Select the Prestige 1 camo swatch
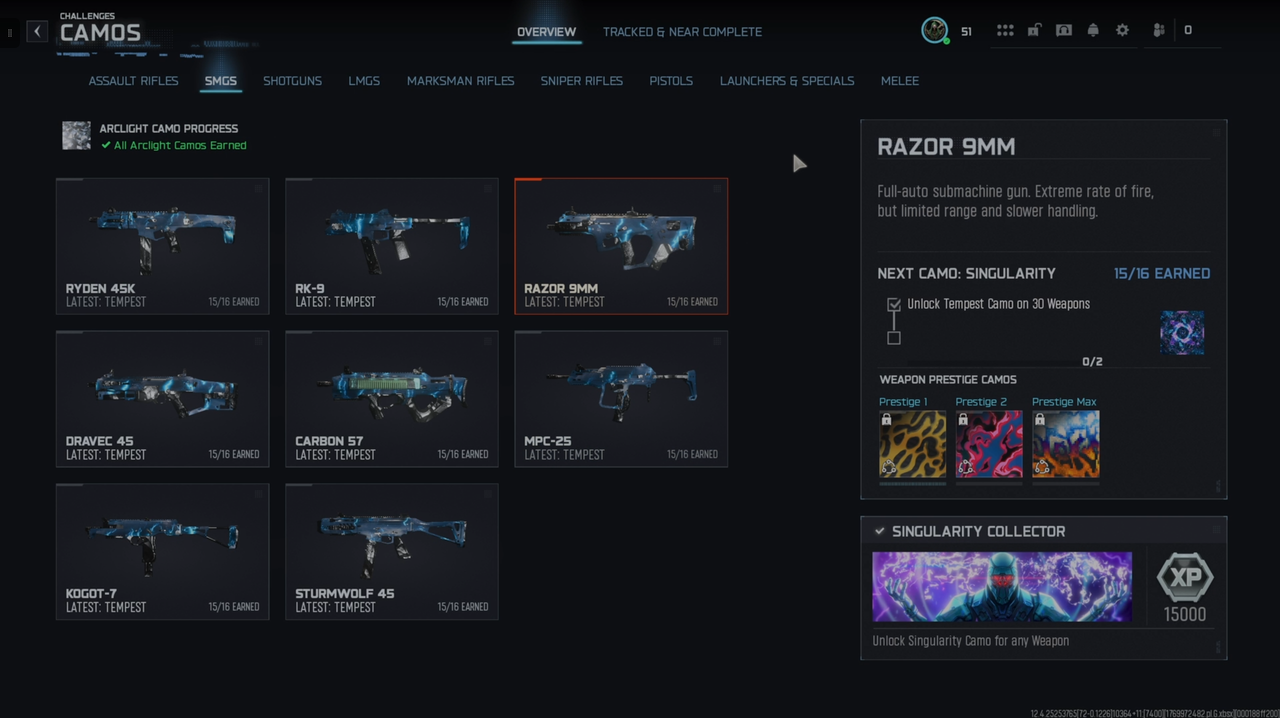 point(912,444)
